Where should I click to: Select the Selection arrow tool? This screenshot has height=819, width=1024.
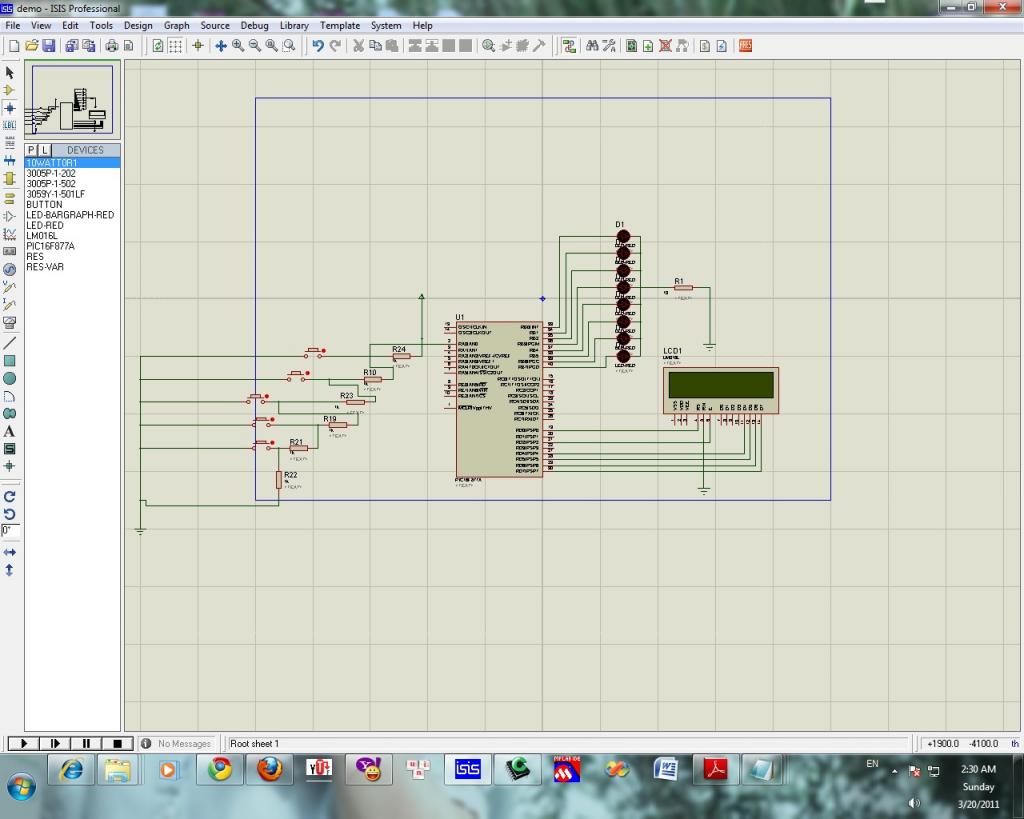[10, 73]
